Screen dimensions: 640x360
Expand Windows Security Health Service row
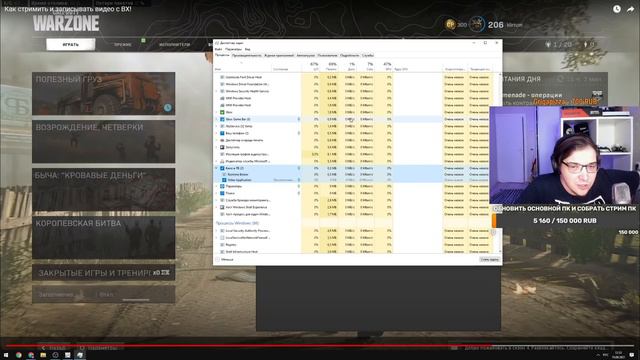coord(217,91)
